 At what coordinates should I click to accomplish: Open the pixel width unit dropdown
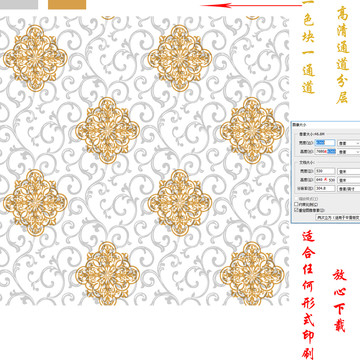click(349, 143)
